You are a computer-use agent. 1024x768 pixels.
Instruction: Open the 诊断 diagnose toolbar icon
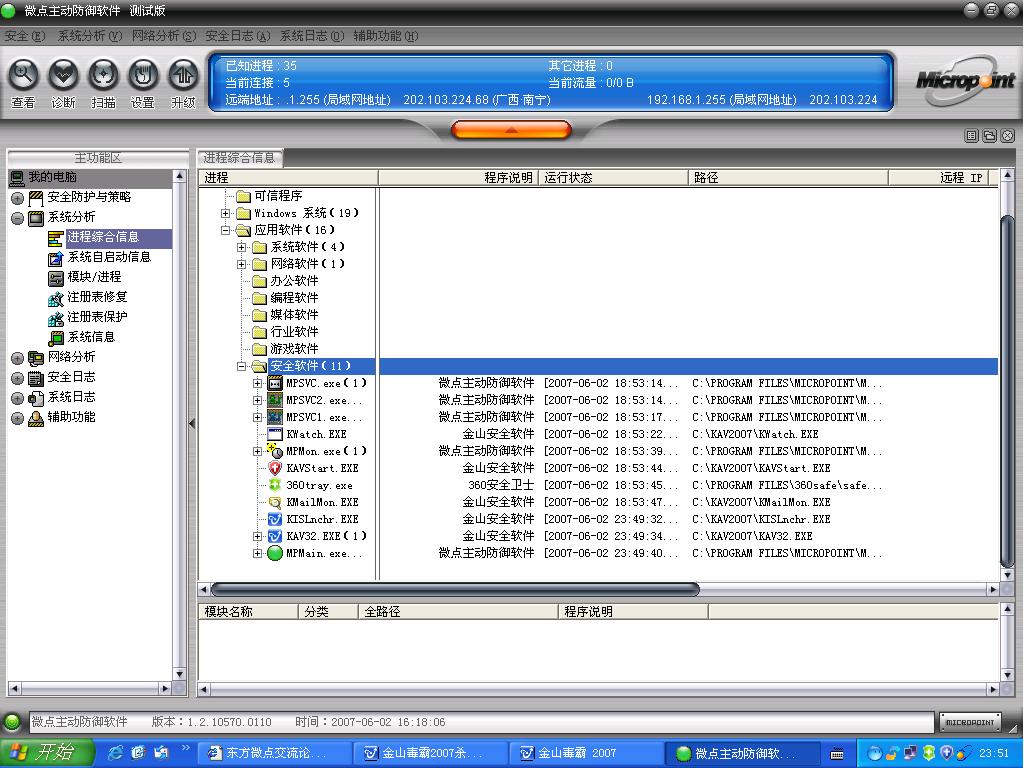[63, 76]
